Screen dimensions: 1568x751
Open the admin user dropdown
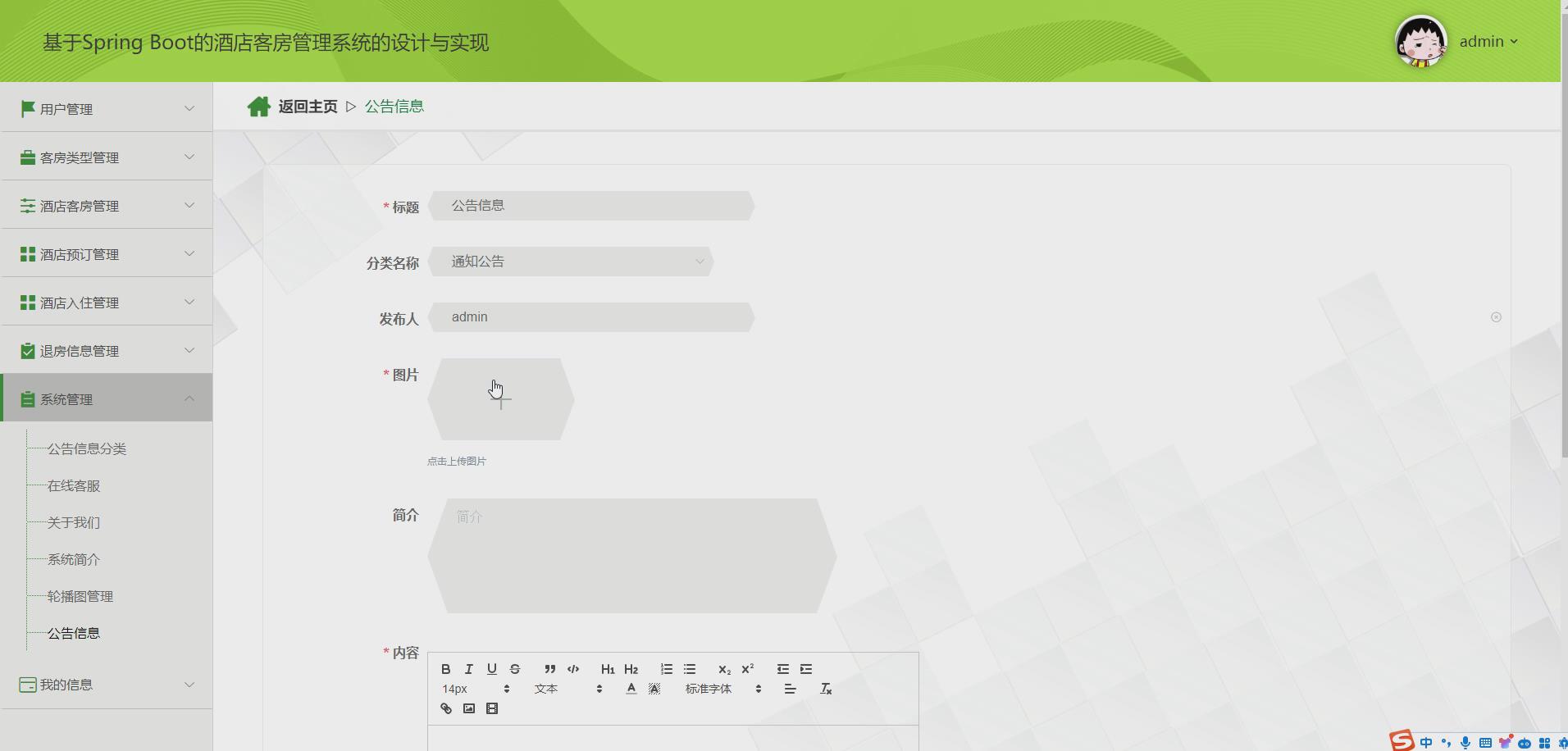click(x=1488, y=41)
